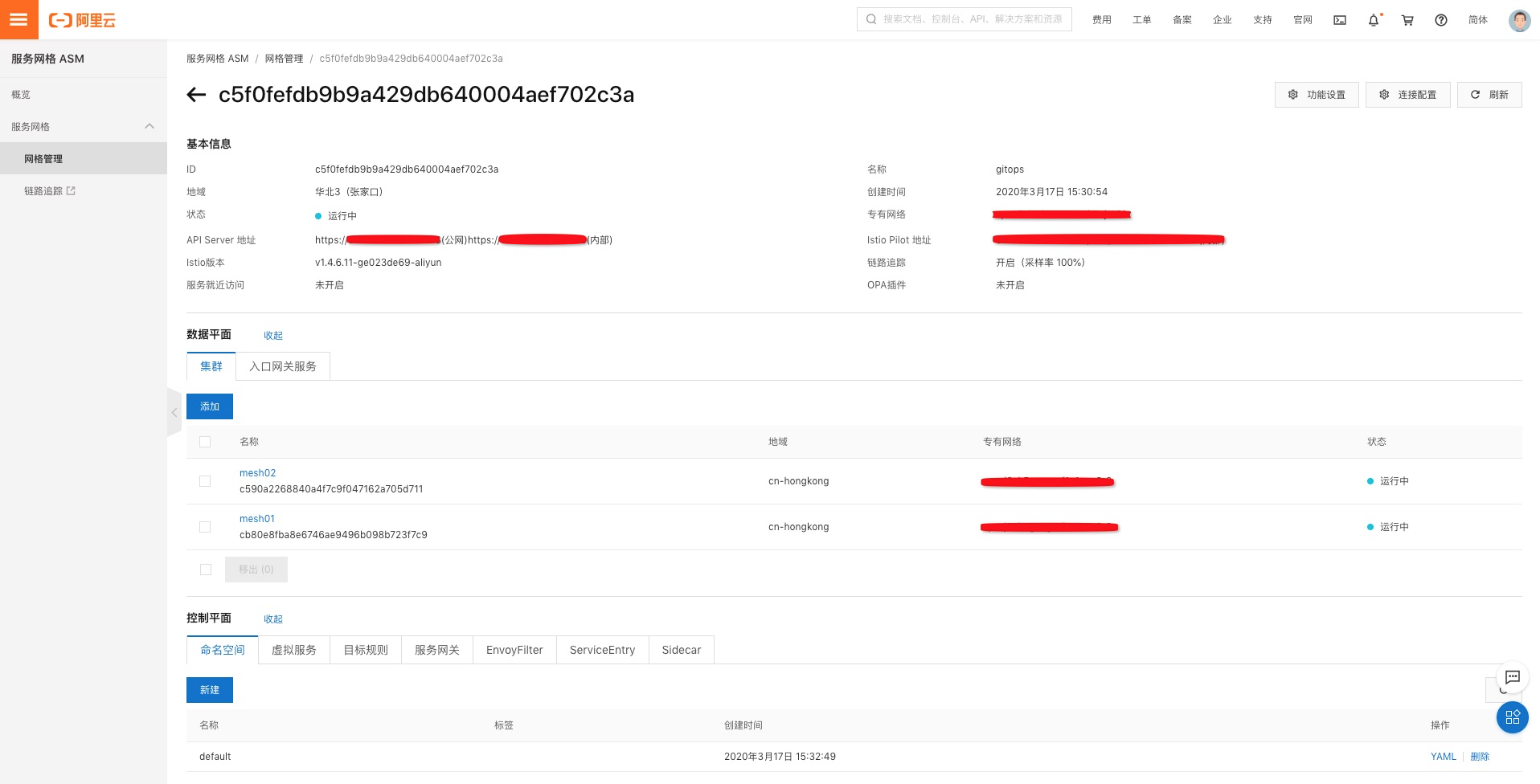Screen dimensions: 1540x784
Task: Click 网格管理 breadcrumb
Action: coord(285,59)
